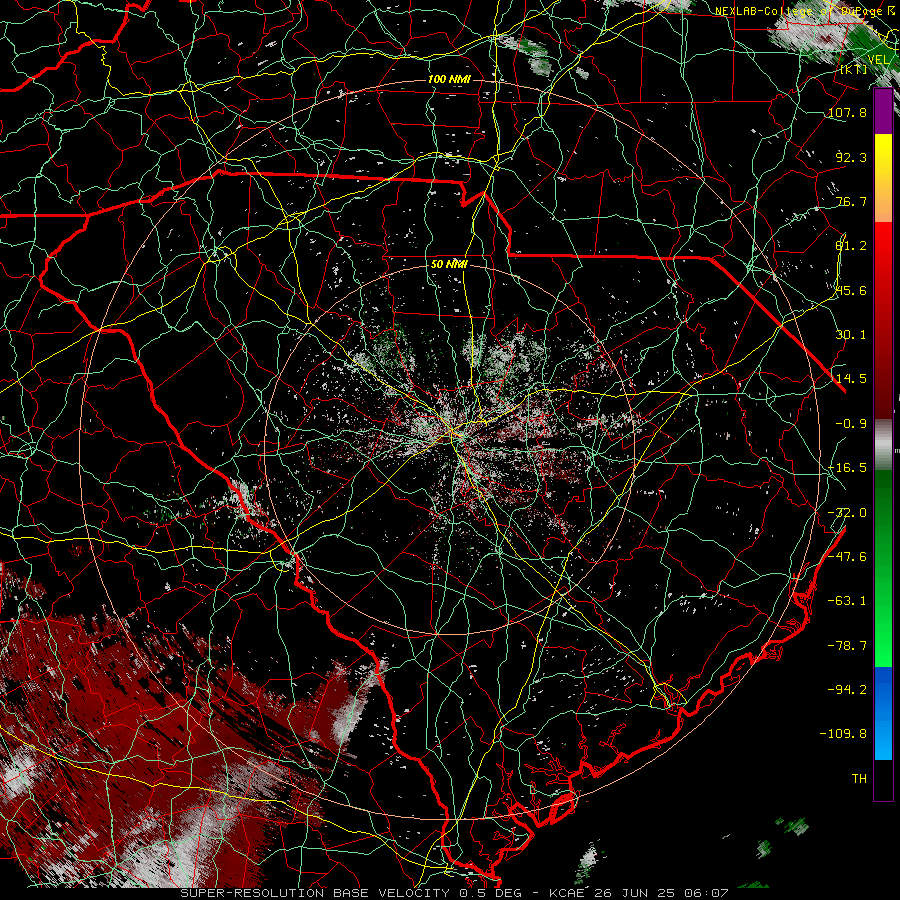The image size is (900, 900).
Task: Click the 76.7 legend value
Action: 851,201
